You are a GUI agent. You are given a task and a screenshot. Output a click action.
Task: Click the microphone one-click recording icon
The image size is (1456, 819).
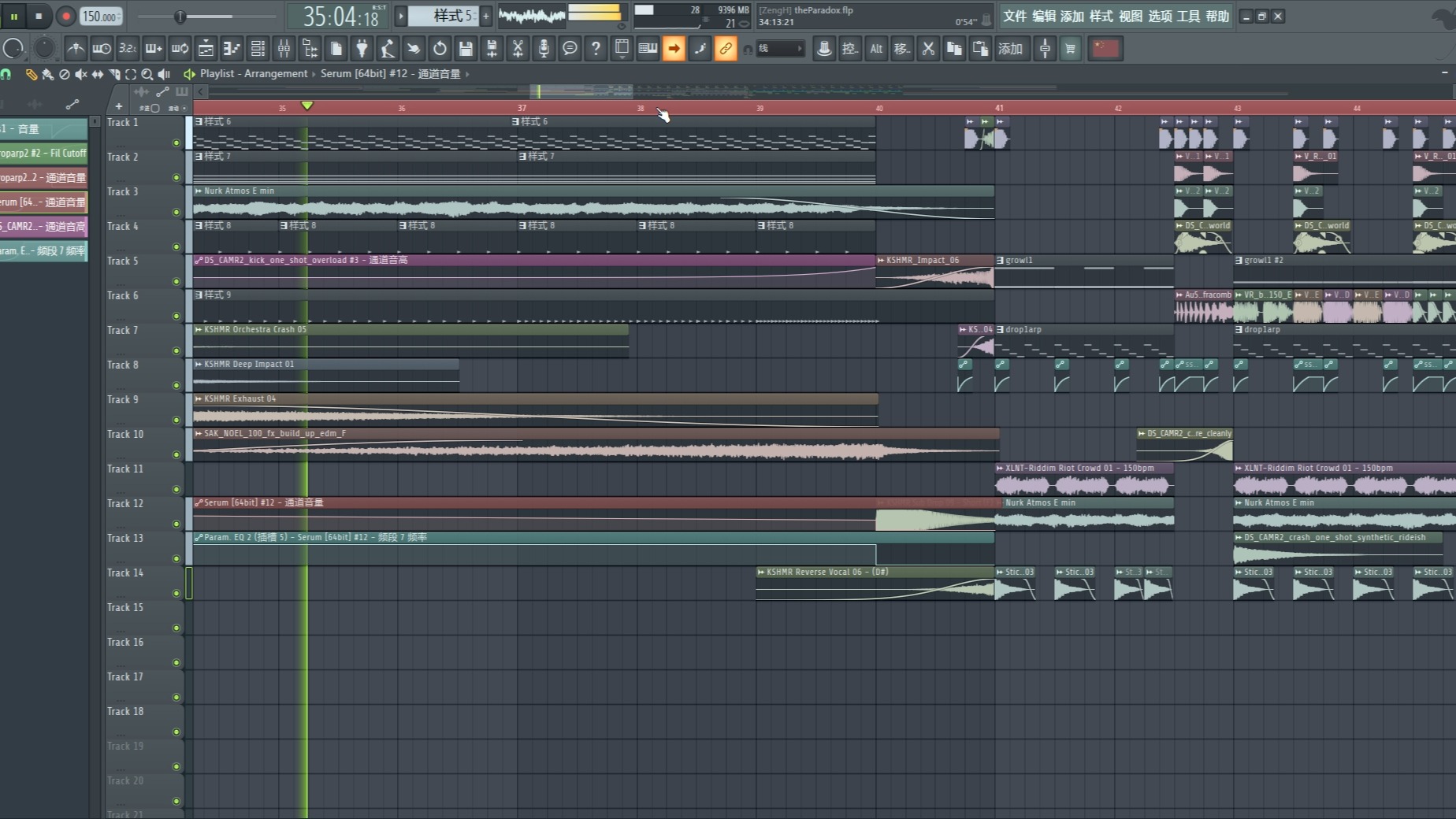(544, 49)
